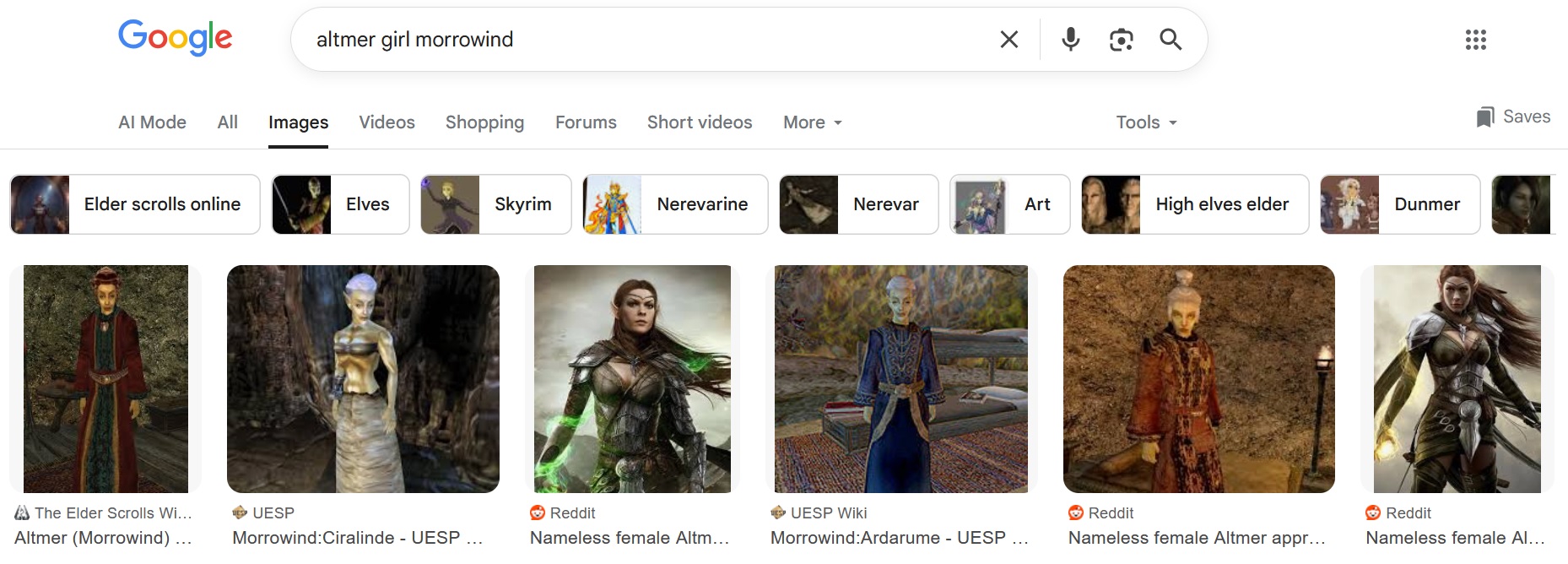Image resolution: width=1568 pixels, height=564 pixels.
Task: Expand the Tools dropdown
Action: (x=1146, y=122)
